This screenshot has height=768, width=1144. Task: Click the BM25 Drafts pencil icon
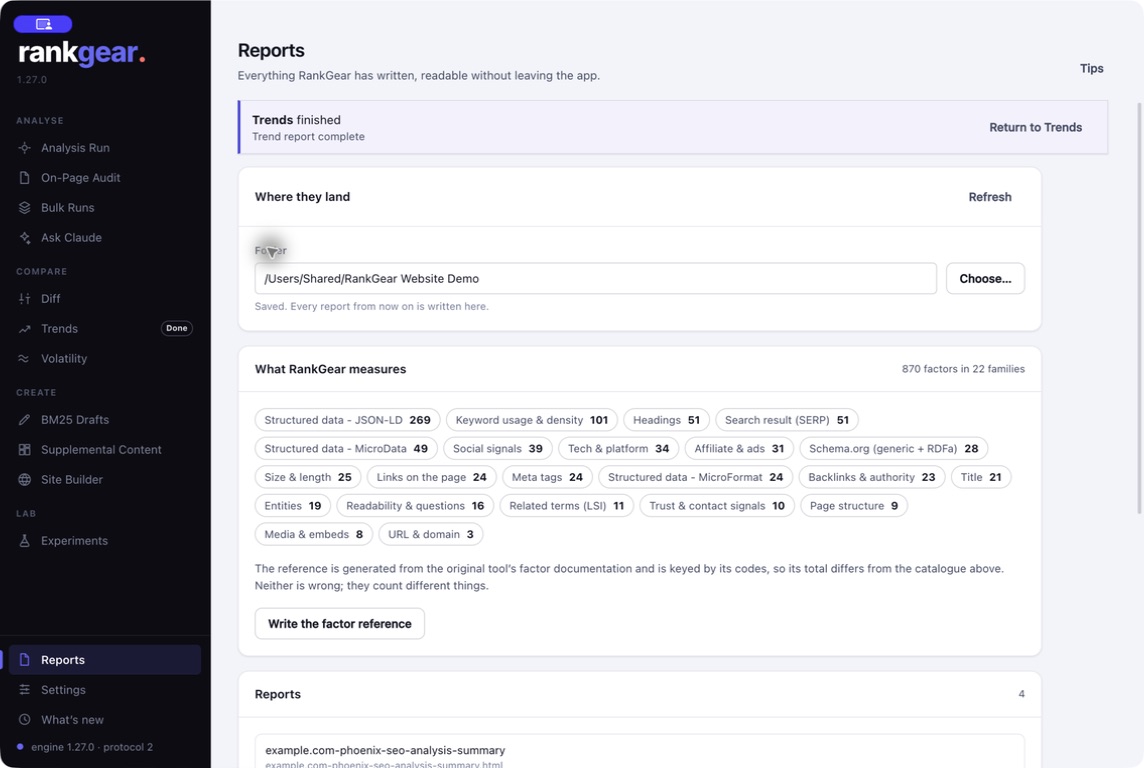(25, 419)
